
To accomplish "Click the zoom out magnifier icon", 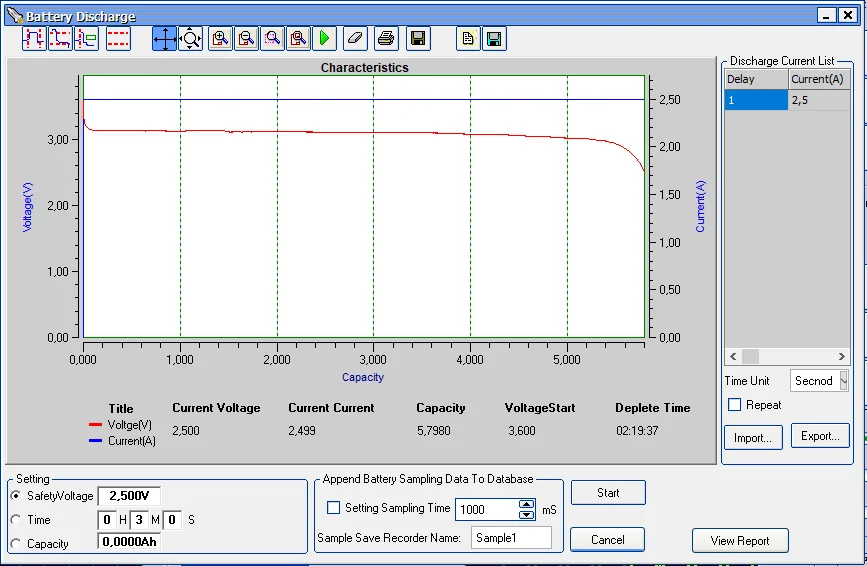I will [246, 39].
